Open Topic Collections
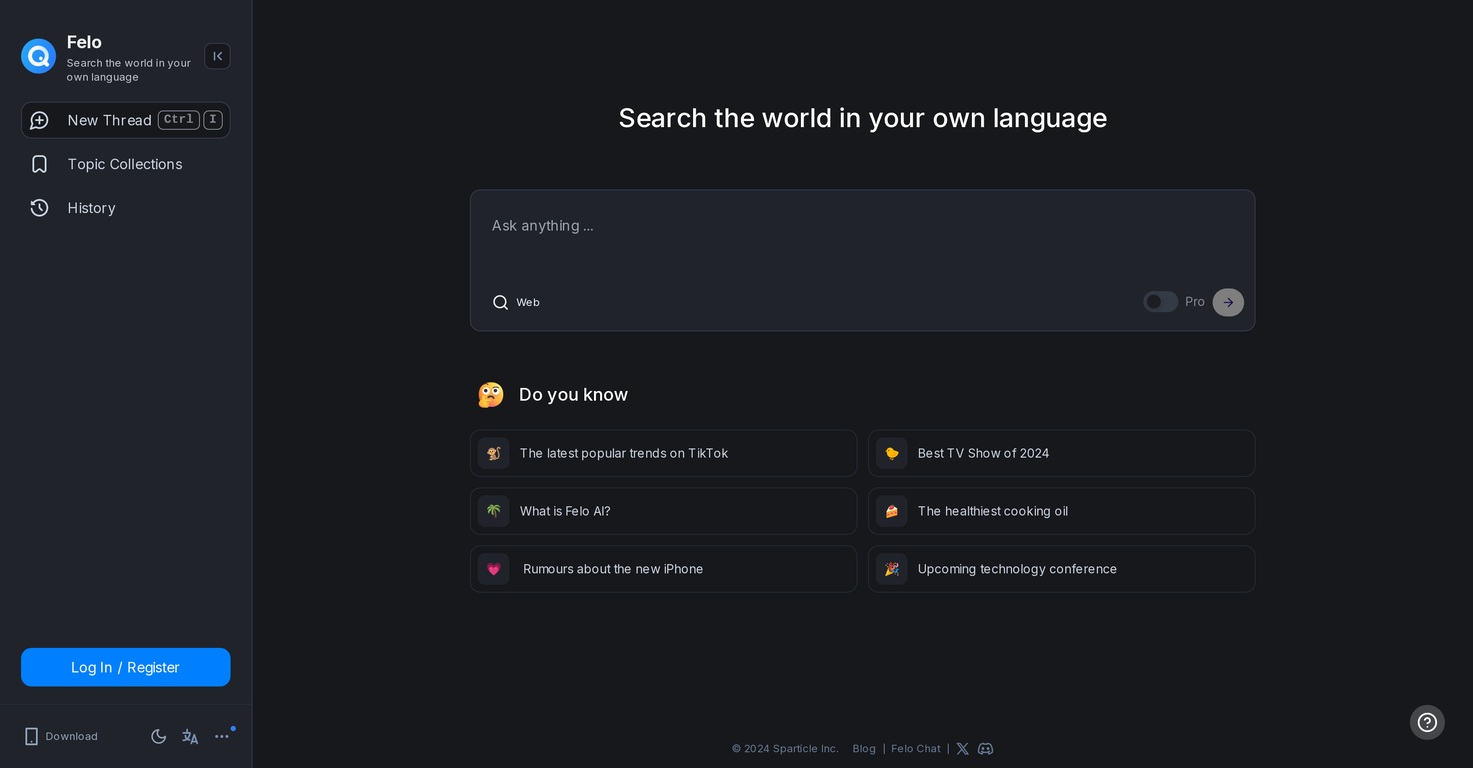Screen dimensions: 1473x768 [124, 164]
